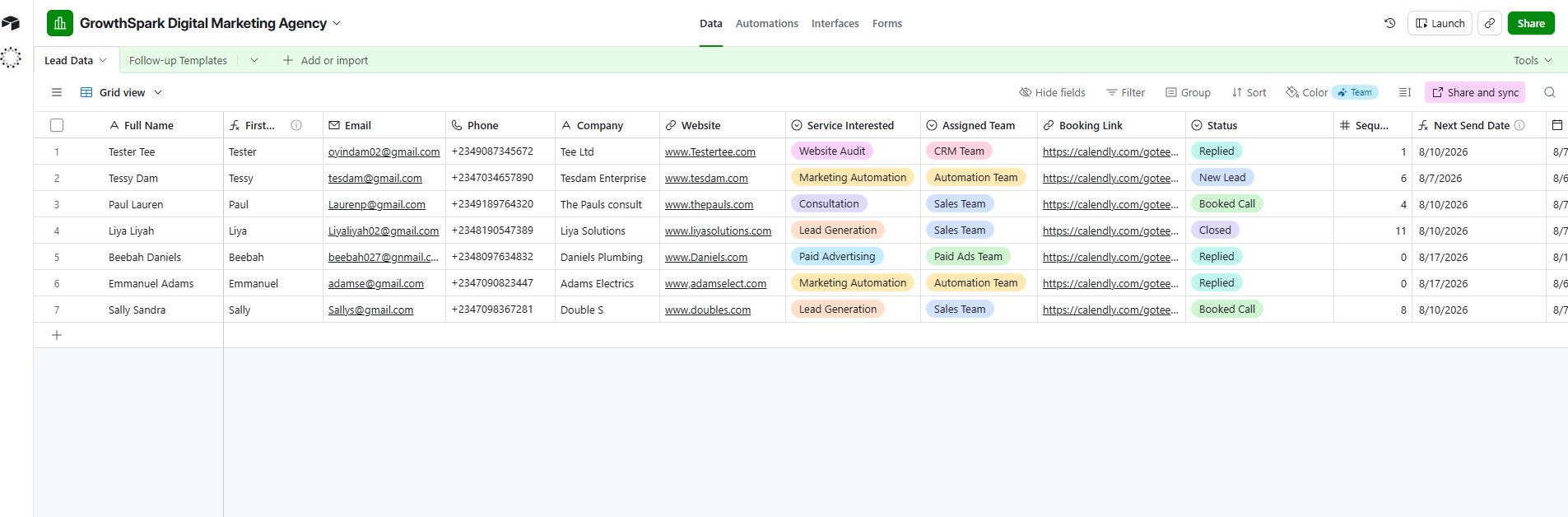This screenshot has width=1568, height=517.
Task: Select the Status column header
Action: (1259, 125)
